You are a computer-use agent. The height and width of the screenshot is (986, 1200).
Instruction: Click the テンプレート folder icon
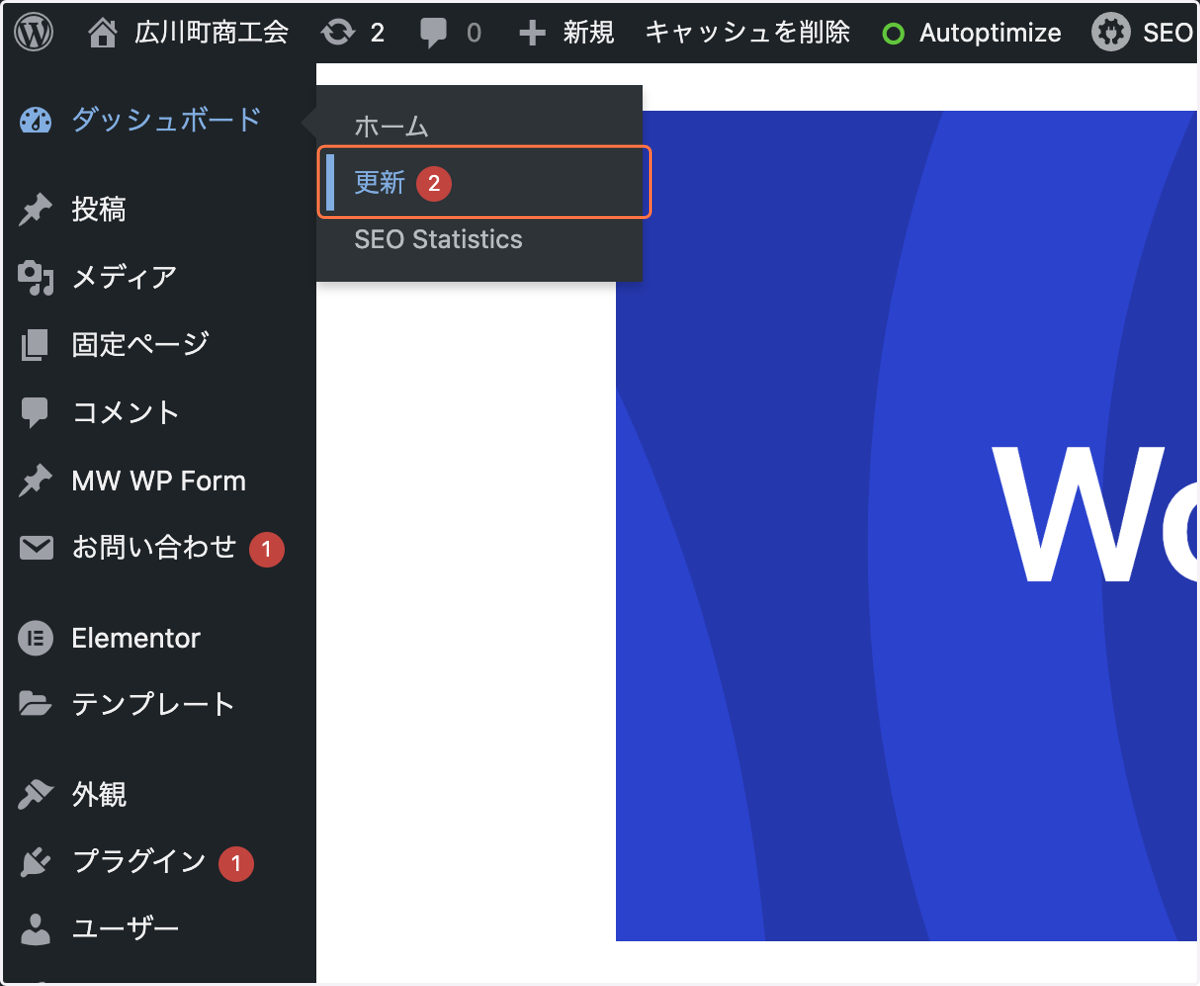35,705
